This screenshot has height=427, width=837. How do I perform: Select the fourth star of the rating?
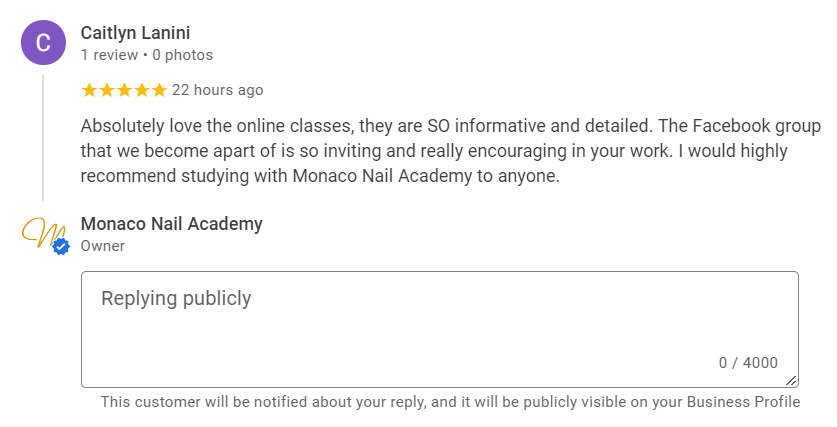point(141,90)
